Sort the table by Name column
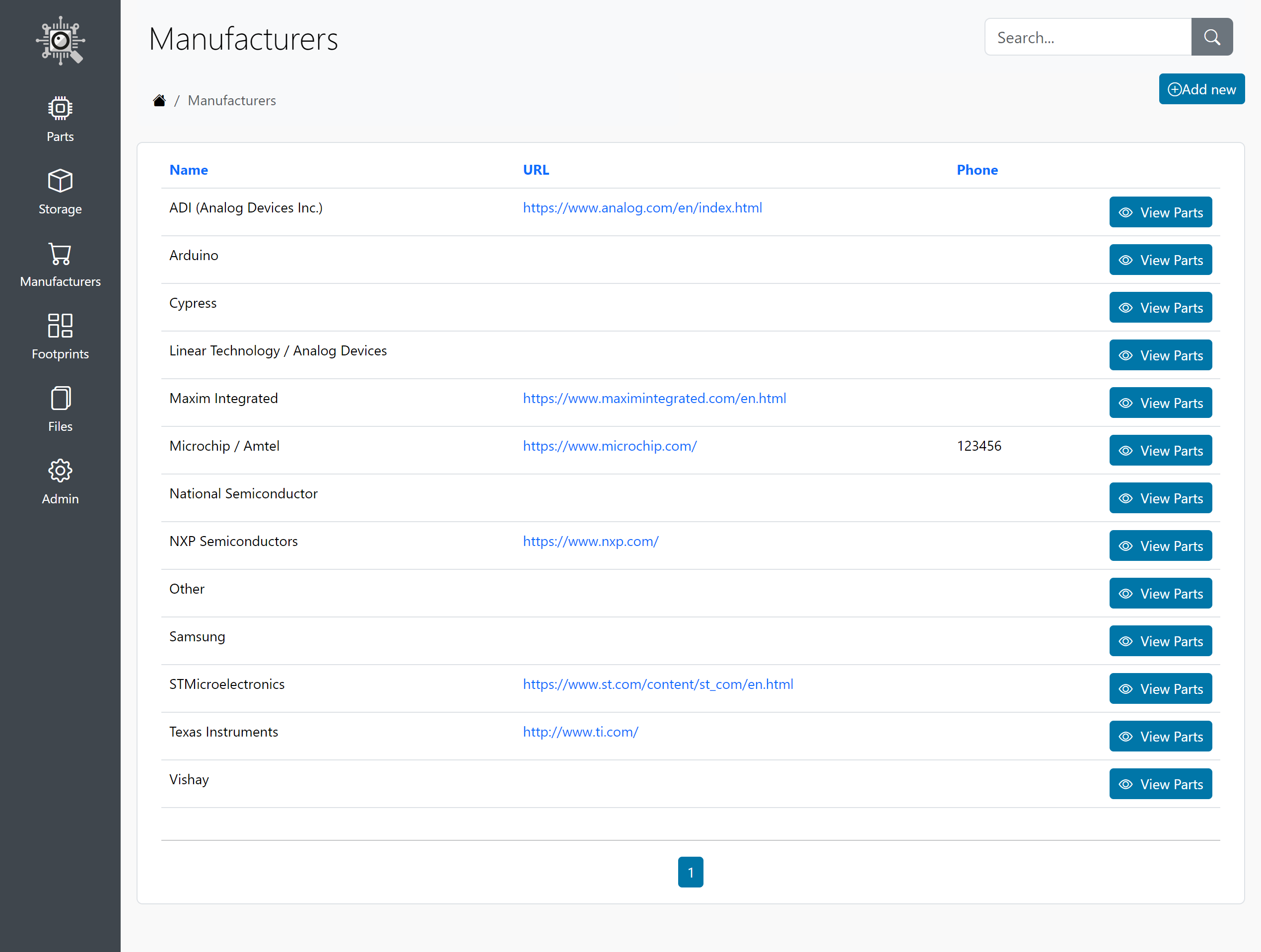Viewport: 1261px width, 952px height. [x=188, y=169]
